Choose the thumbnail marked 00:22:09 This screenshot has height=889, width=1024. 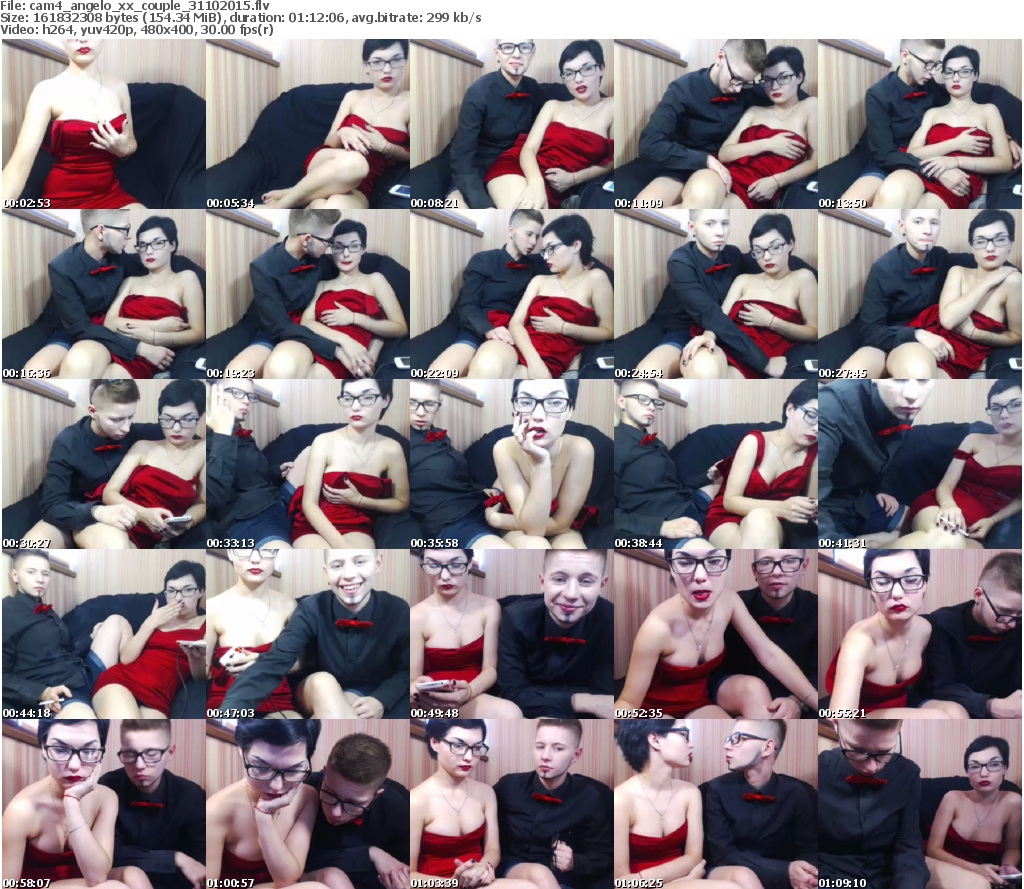click(511, 294)
